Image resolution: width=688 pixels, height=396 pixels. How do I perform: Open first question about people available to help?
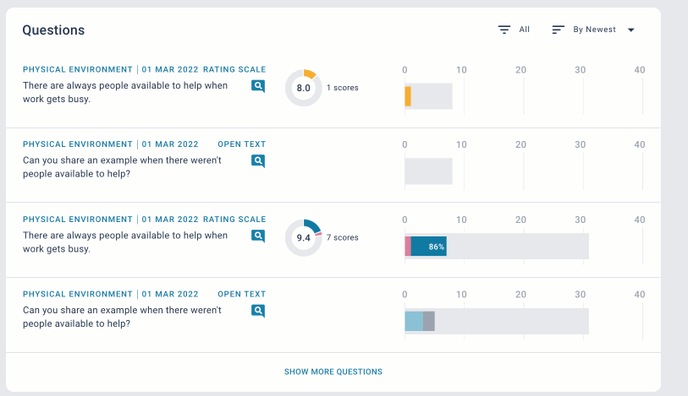point(125,92)
